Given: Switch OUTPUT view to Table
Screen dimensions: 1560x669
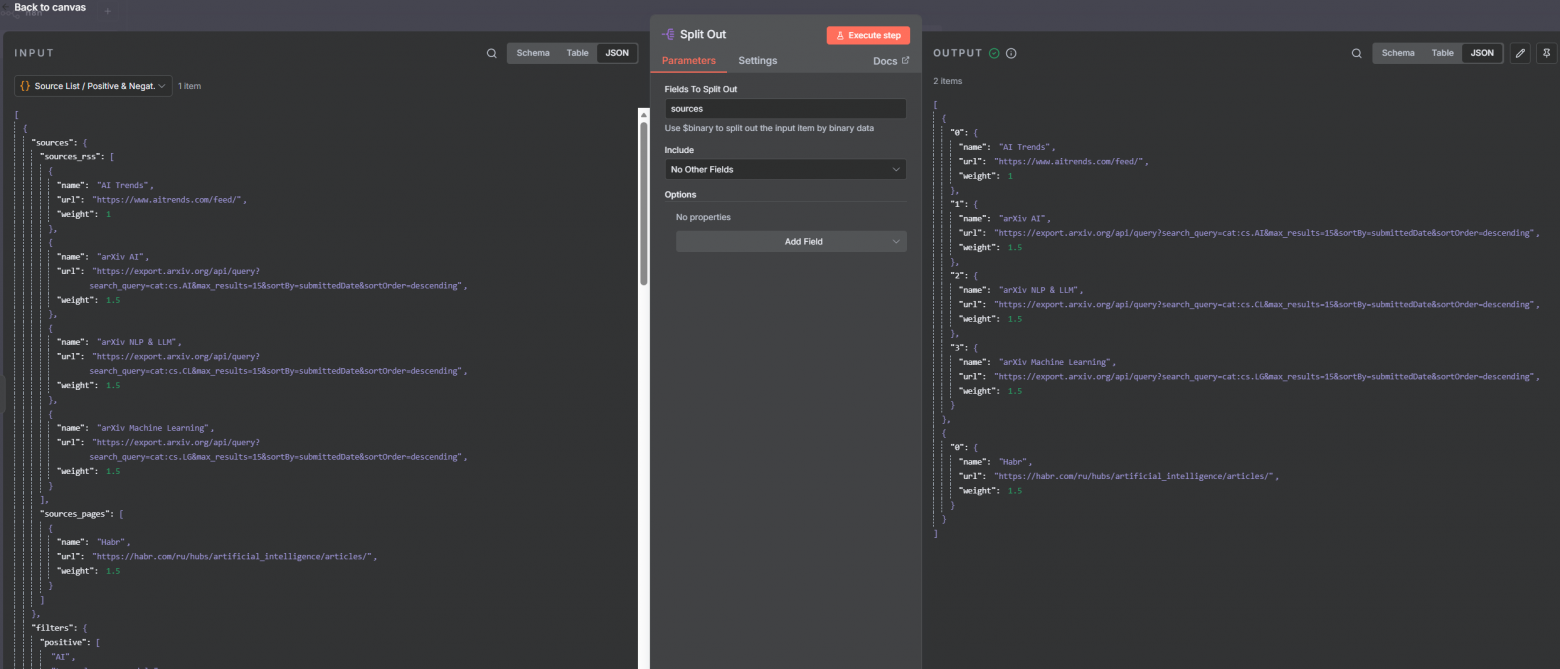Looking at the screenshot, I should click(1442, 53).
